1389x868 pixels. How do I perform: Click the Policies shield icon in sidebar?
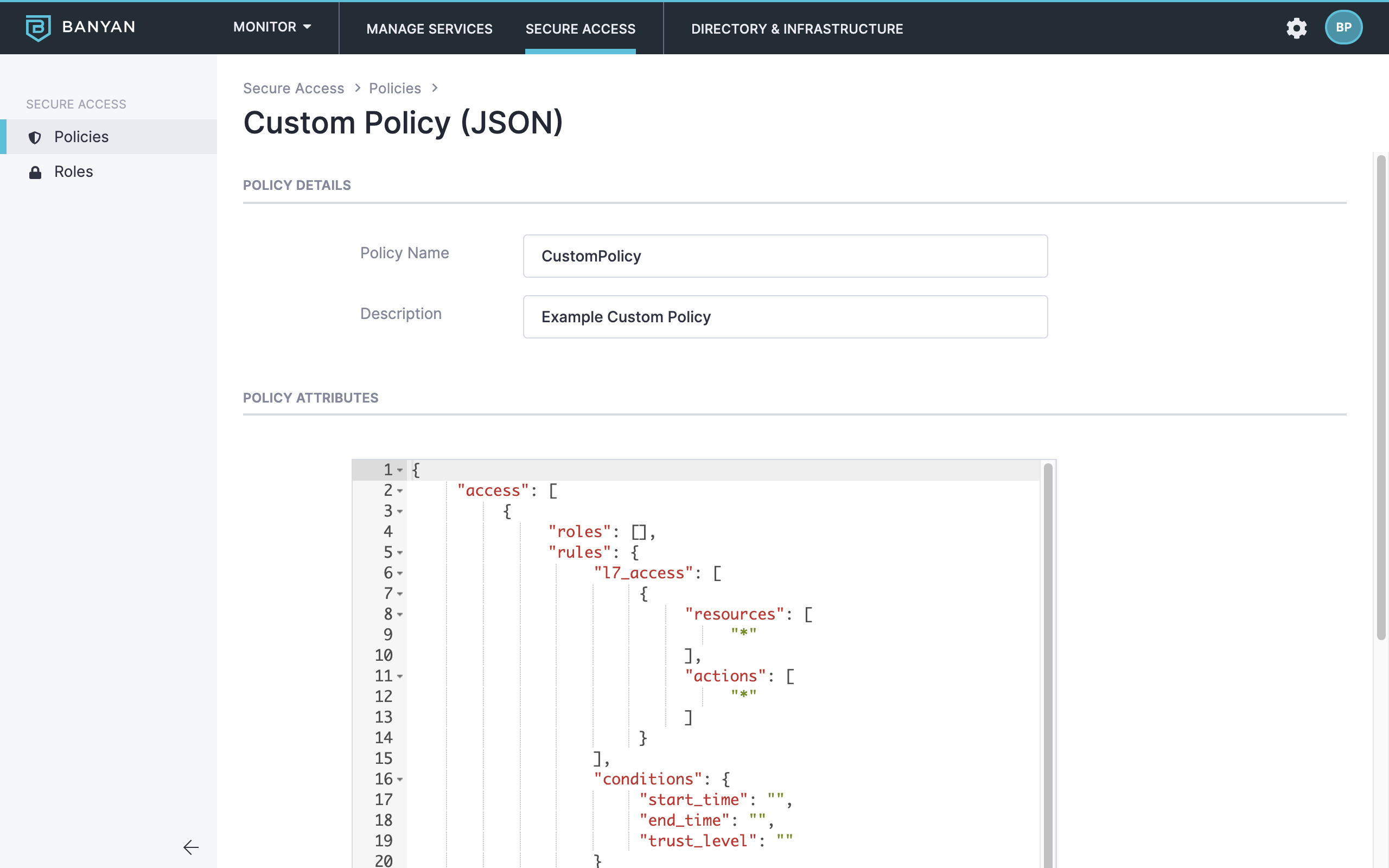coord(35,137)
